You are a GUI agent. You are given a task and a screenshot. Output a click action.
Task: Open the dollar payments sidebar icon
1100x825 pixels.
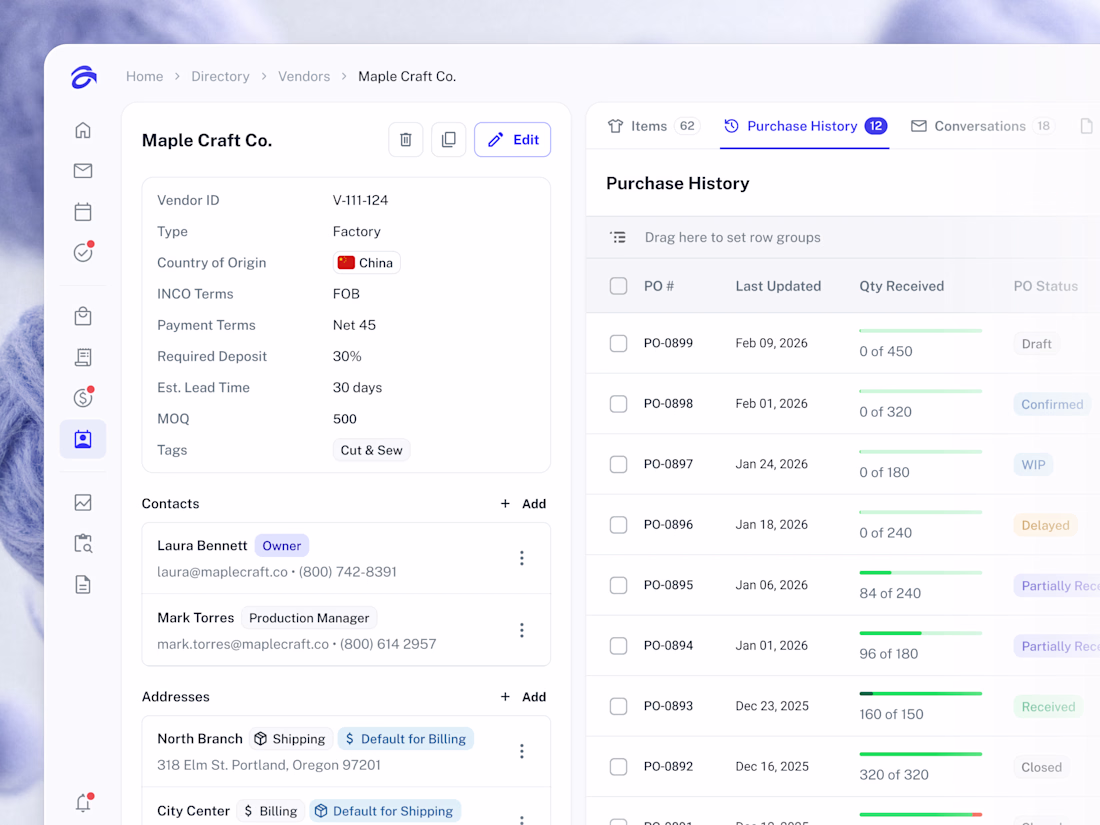pos(83,398)
